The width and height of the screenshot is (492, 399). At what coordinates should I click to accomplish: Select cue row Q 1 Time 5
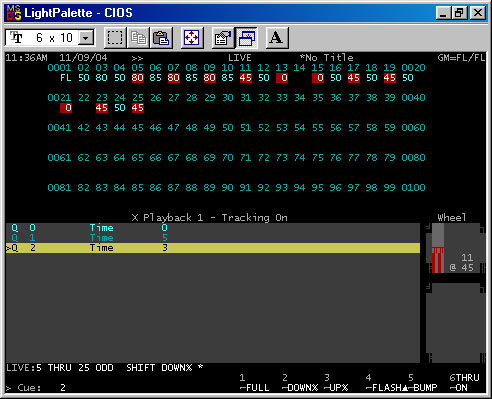click(213, 238)
